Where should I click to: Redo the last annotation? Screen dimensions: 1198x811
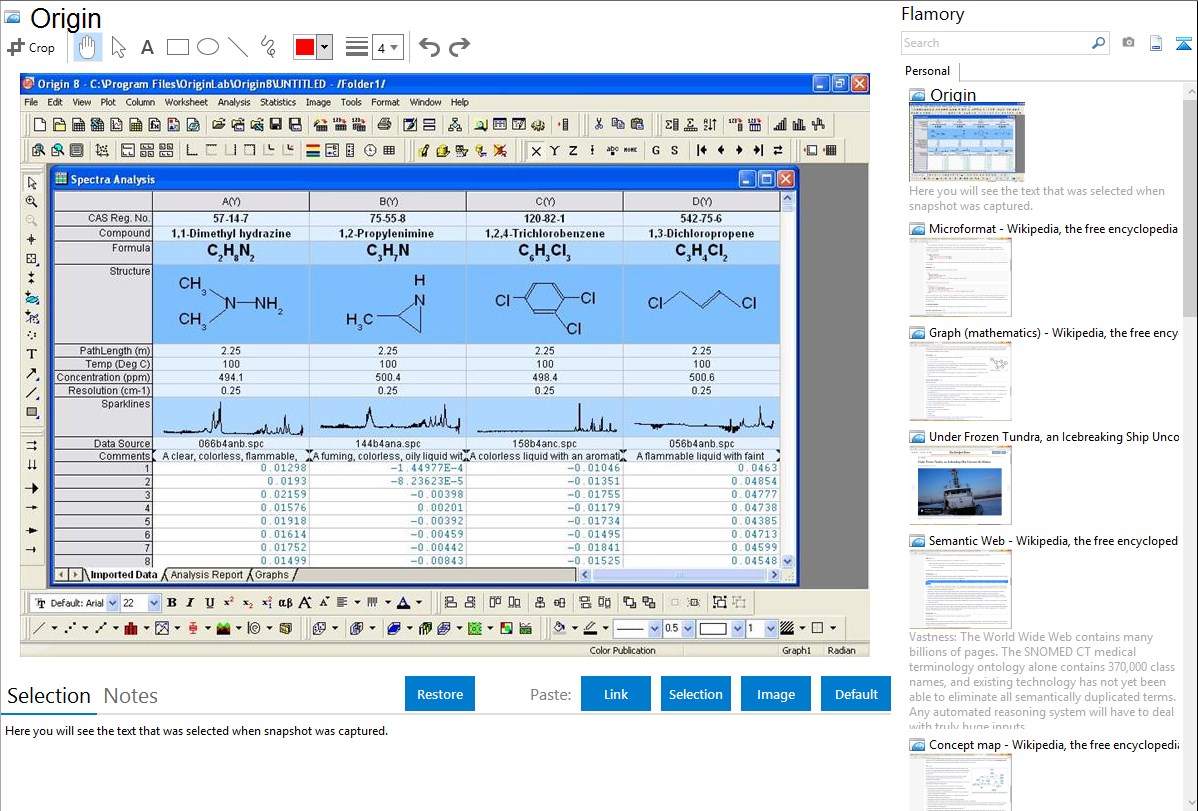coord(459,47)
